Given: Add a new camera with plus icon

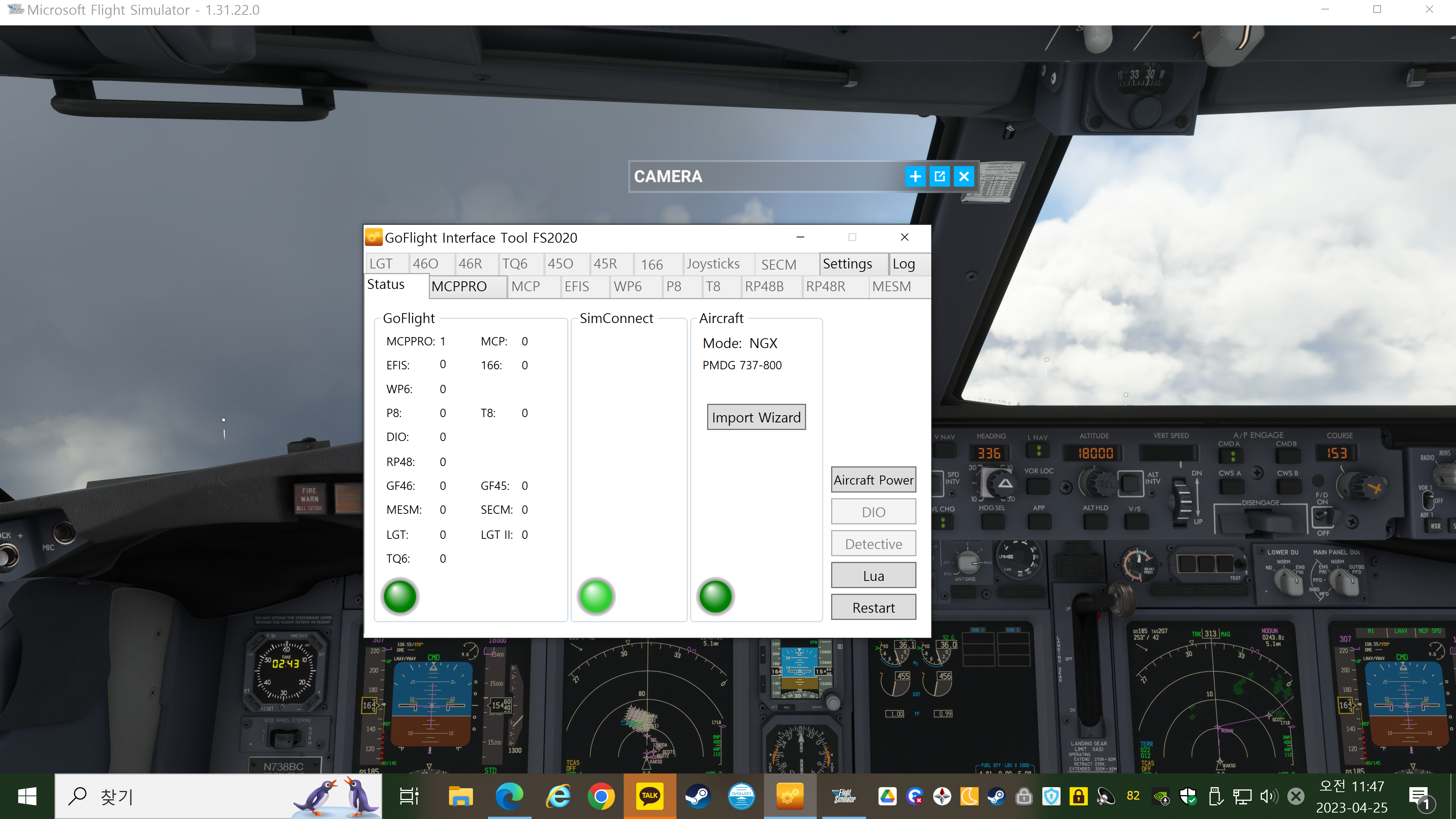Looking at the screenshot, I should pyautogui.click(x=915, y=176).
